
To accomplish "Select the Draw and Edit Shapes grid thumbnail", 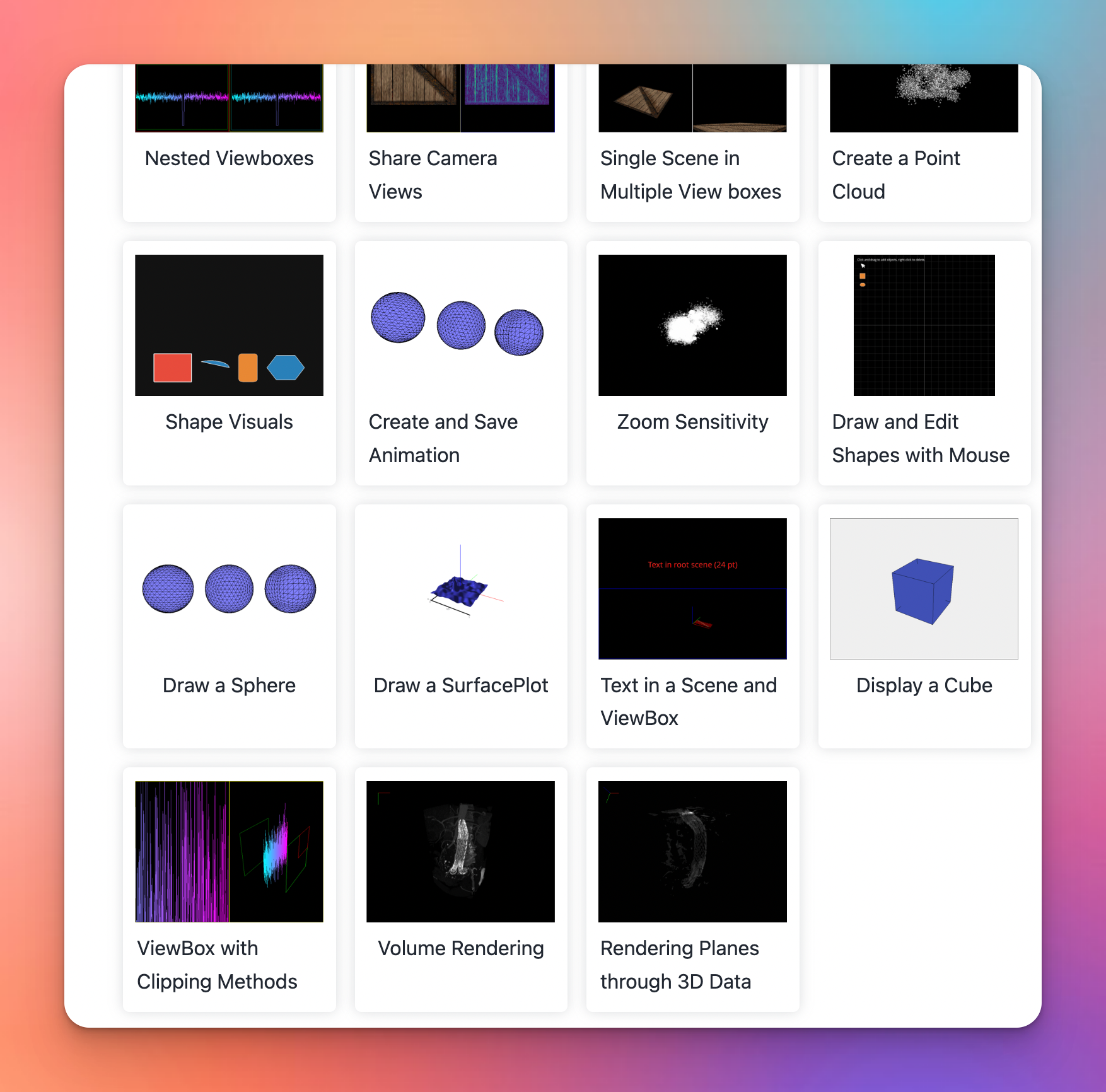I will (x=924, y=325).
